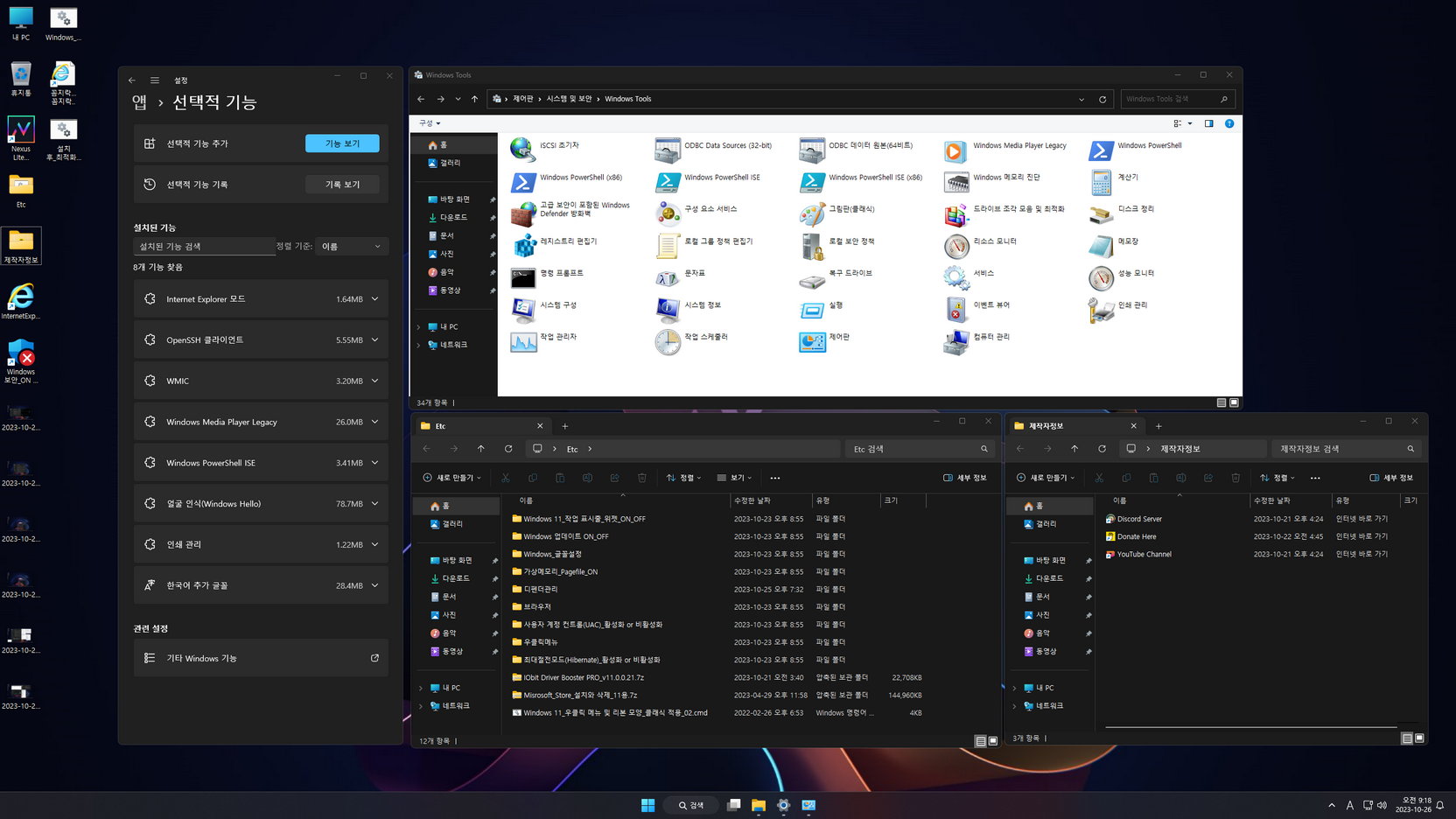Click 제어판 in the Windows Tools breadcrumb
The width and height of the screenshot is (1456, 819).
pos(522,99)
